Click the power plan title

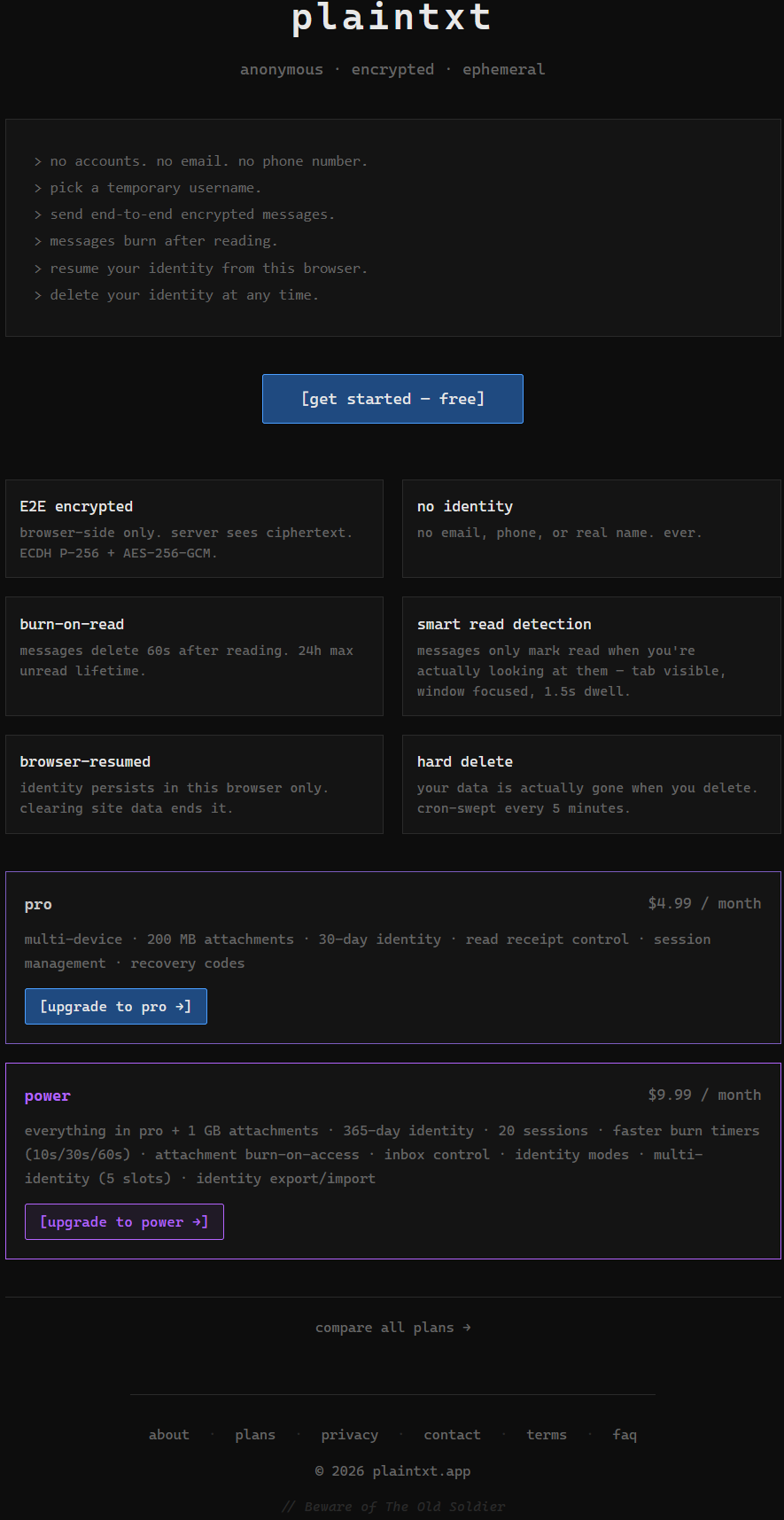coord(48,1095)
